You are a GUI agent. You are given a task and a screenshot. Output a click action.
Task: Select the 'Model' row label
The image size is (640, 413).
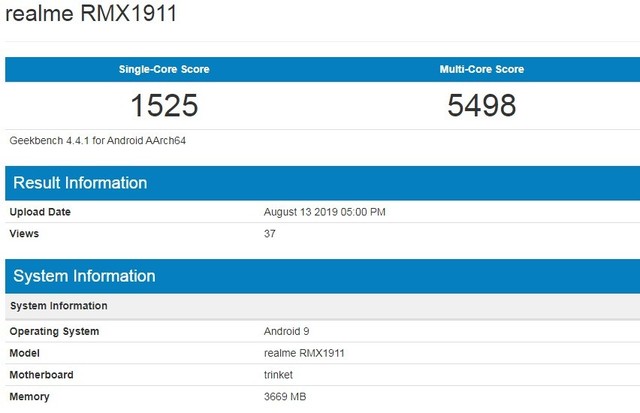pos(24,353)
